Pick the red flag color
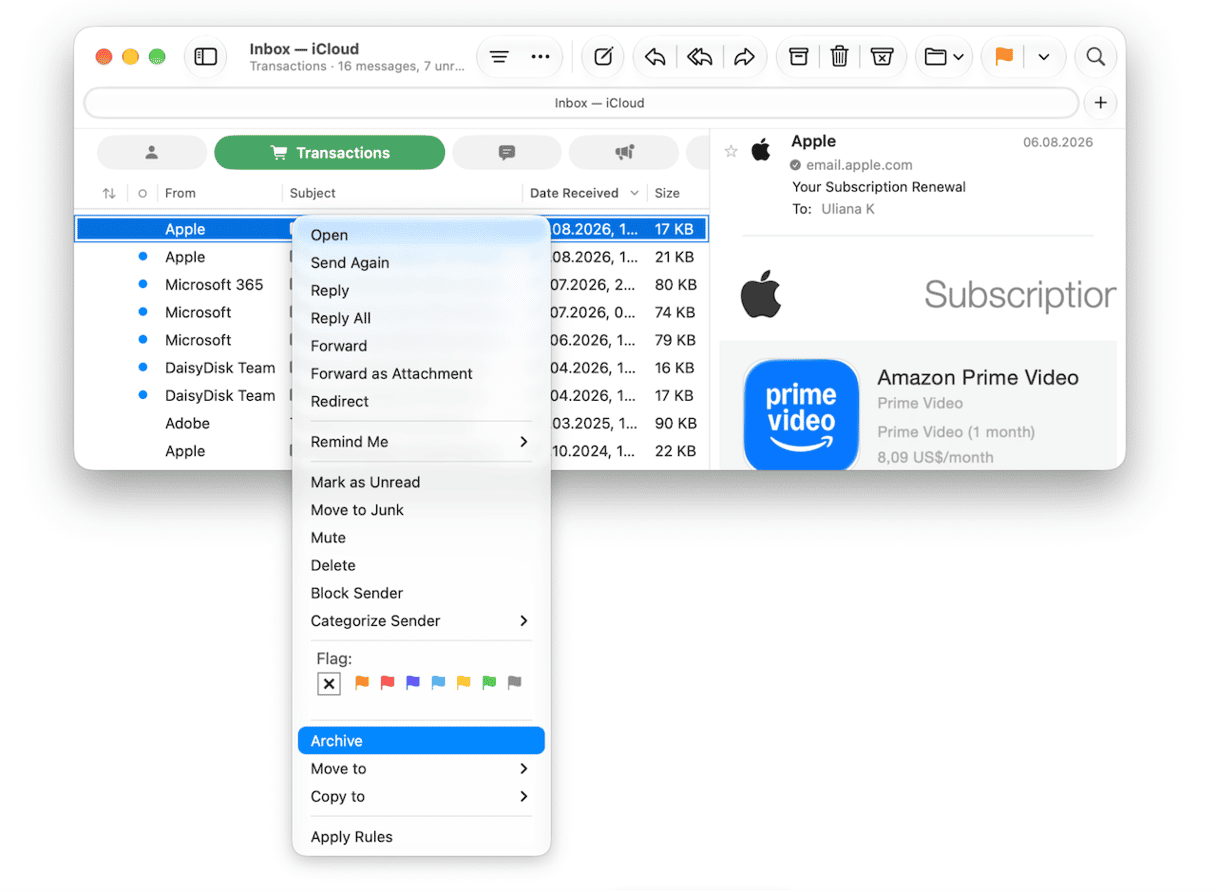1216x892 pixels. pos(387,683)
